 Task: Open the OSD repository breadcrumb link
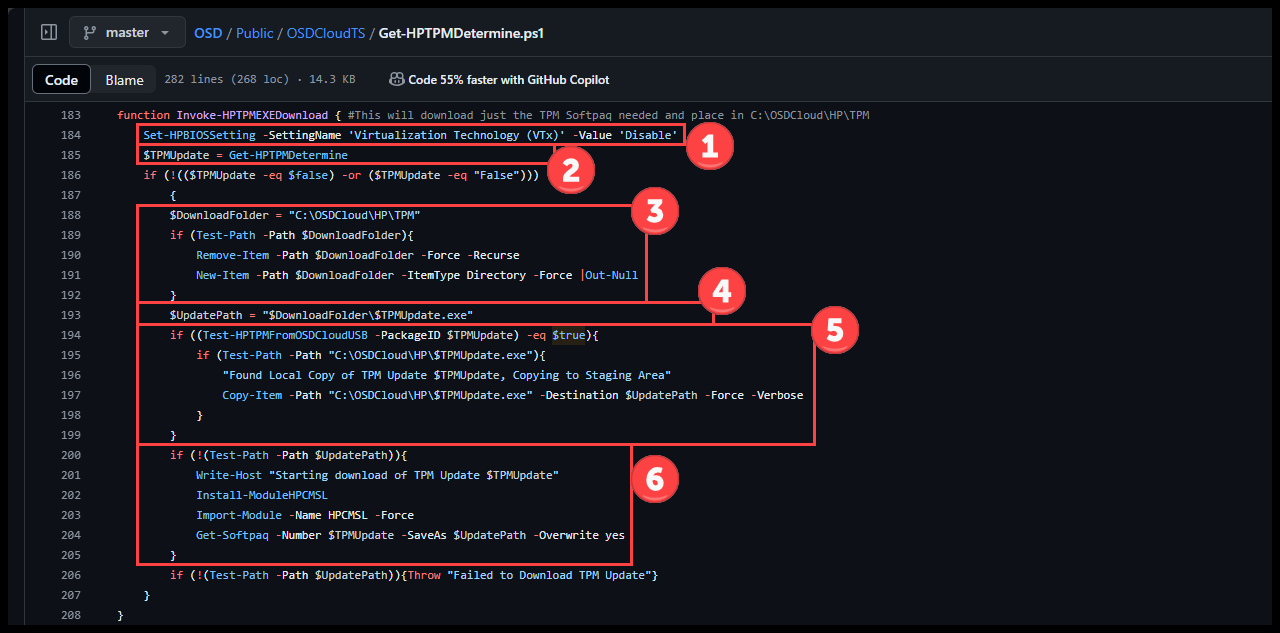coord(207,32)
